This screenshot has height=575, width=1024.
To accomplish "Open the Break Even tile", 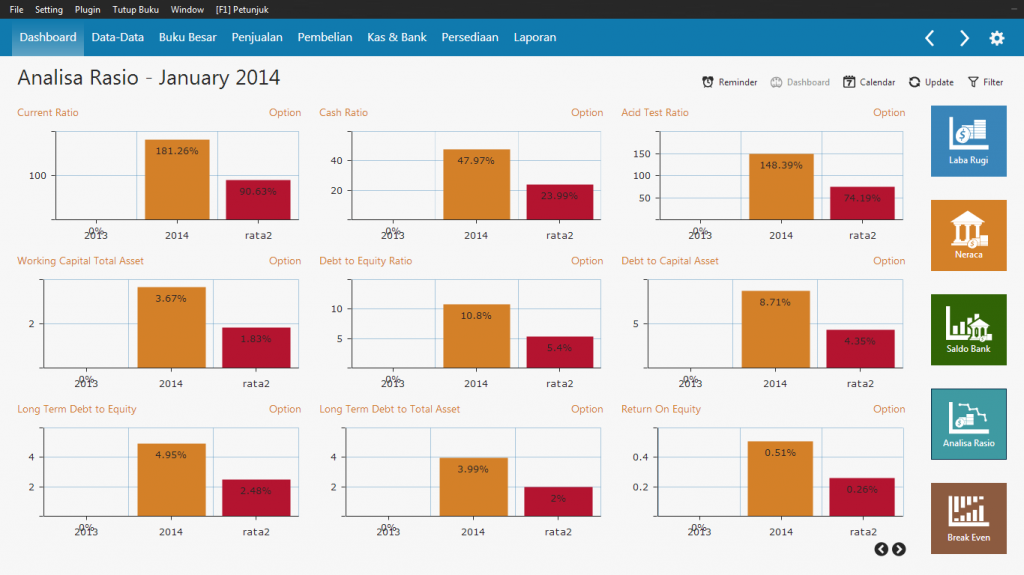I will point(968,518).
